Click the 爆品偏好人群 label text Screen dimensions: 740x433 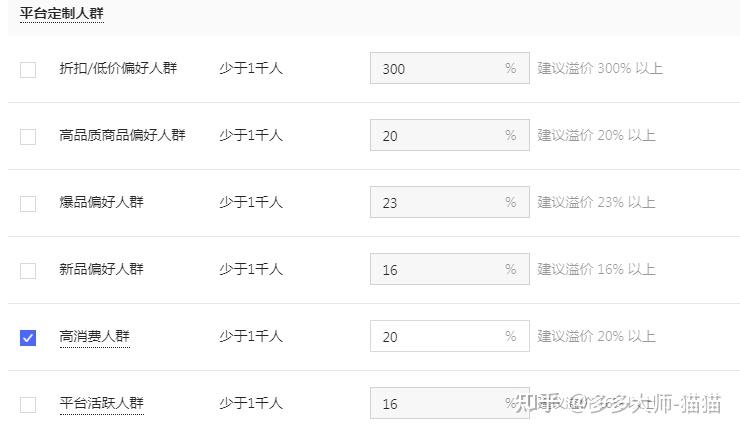pyautogui.click(x=101, y=203)
